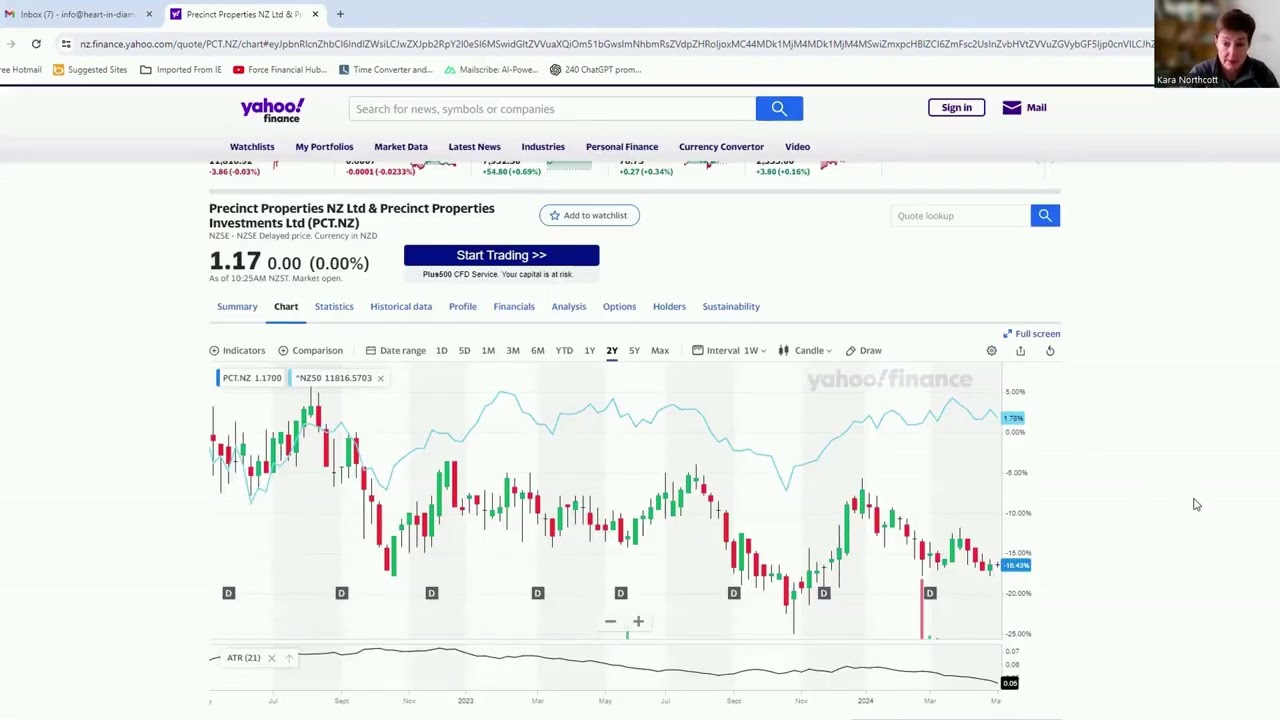Screen dimensions: 1280x720
Task: Open a new browser tab
Action: click(x=340, y=14)
